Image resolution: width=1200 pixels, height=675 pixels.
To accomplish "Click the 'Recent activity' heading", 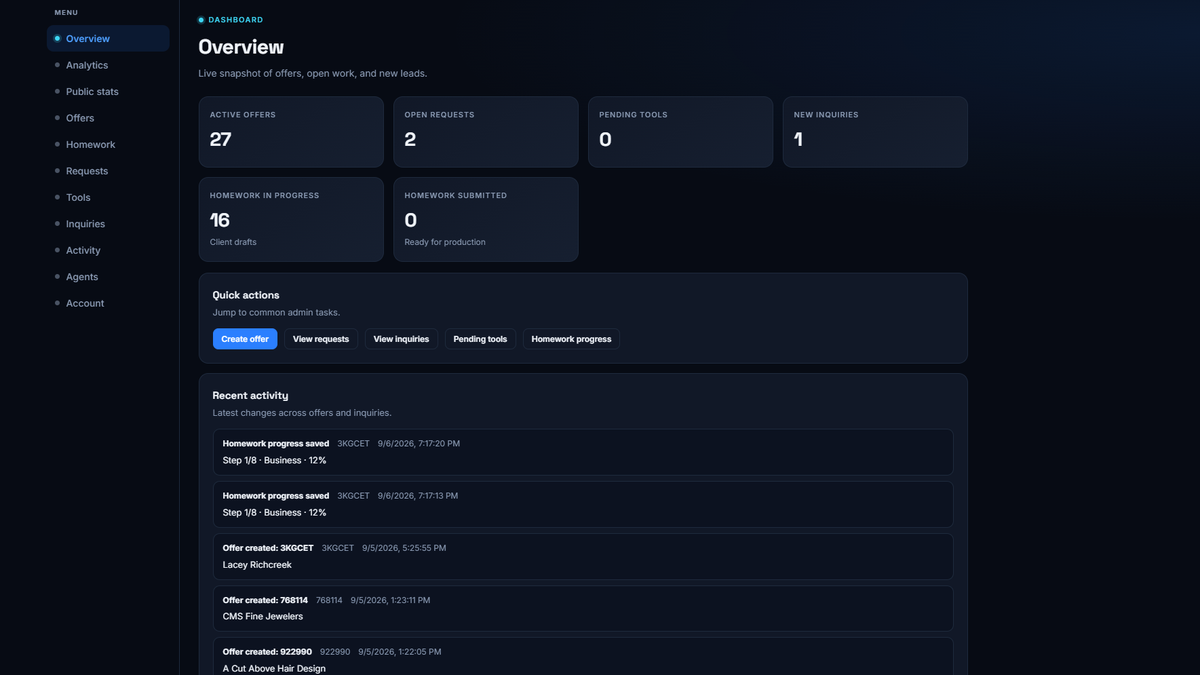I will 250,396.
